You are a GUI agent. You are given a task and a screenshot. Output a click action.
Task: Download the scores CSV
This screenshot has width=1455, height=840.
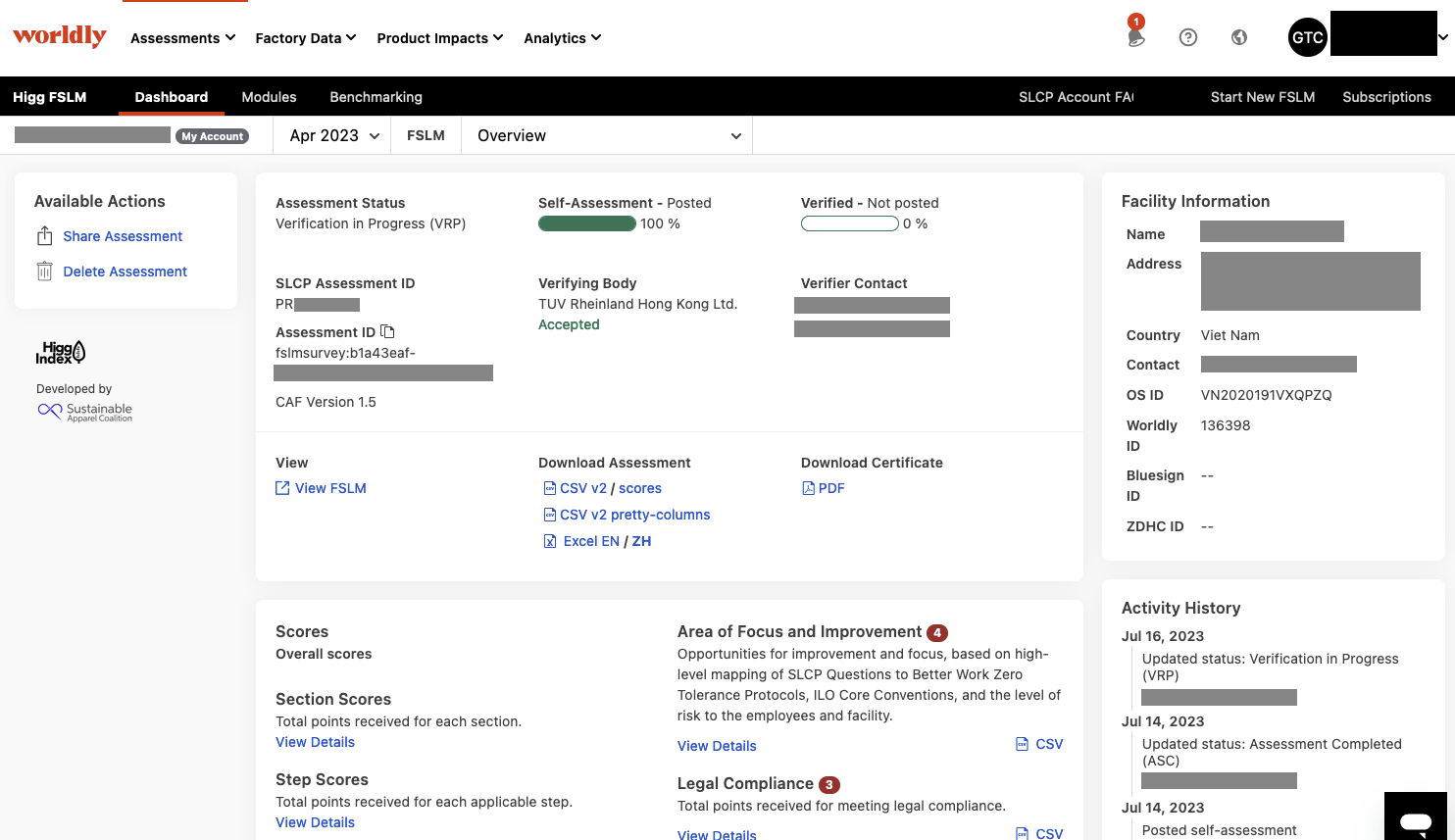640,488
